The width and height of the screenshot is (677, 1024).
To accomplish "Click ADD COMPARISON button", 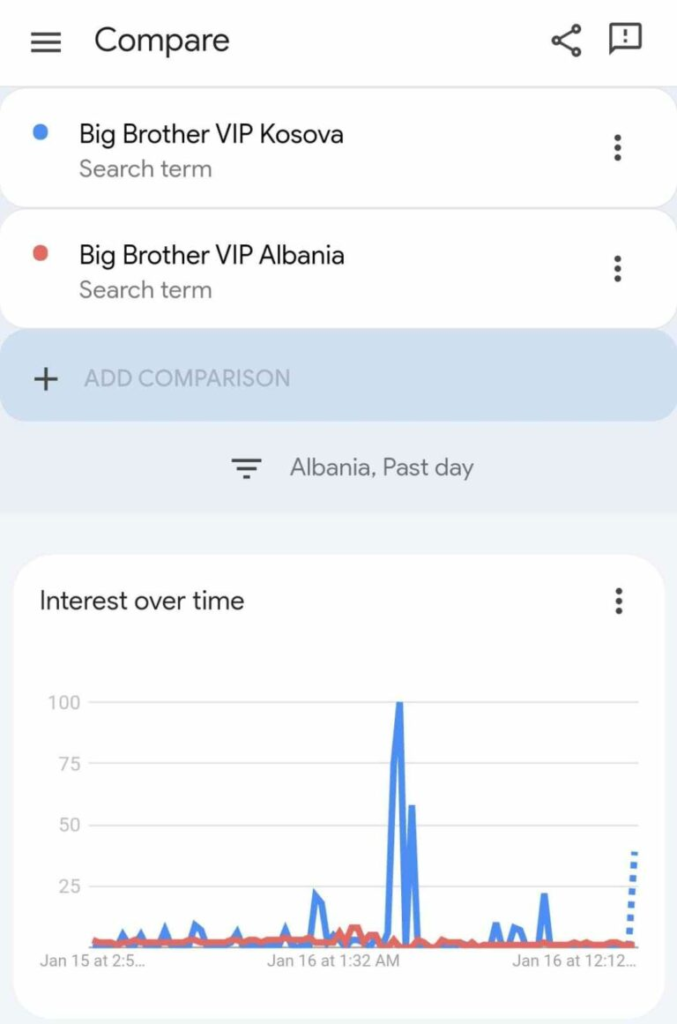I will coord(338,376).
